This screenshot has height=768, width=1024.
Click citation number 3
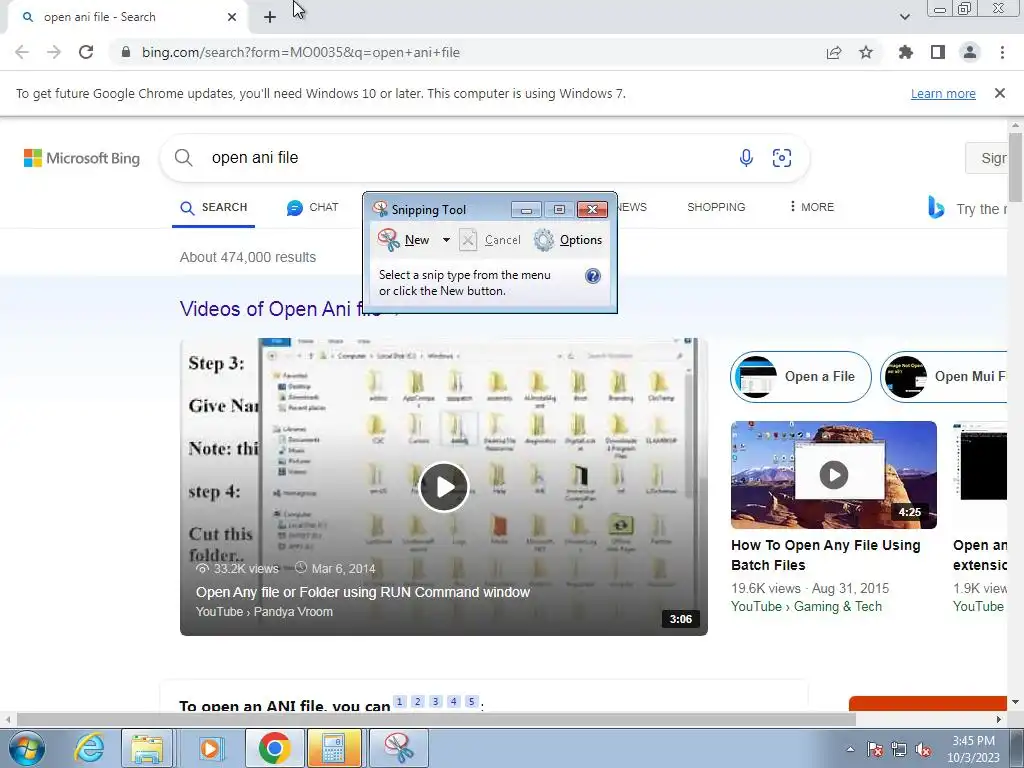[x=436, y=701]
